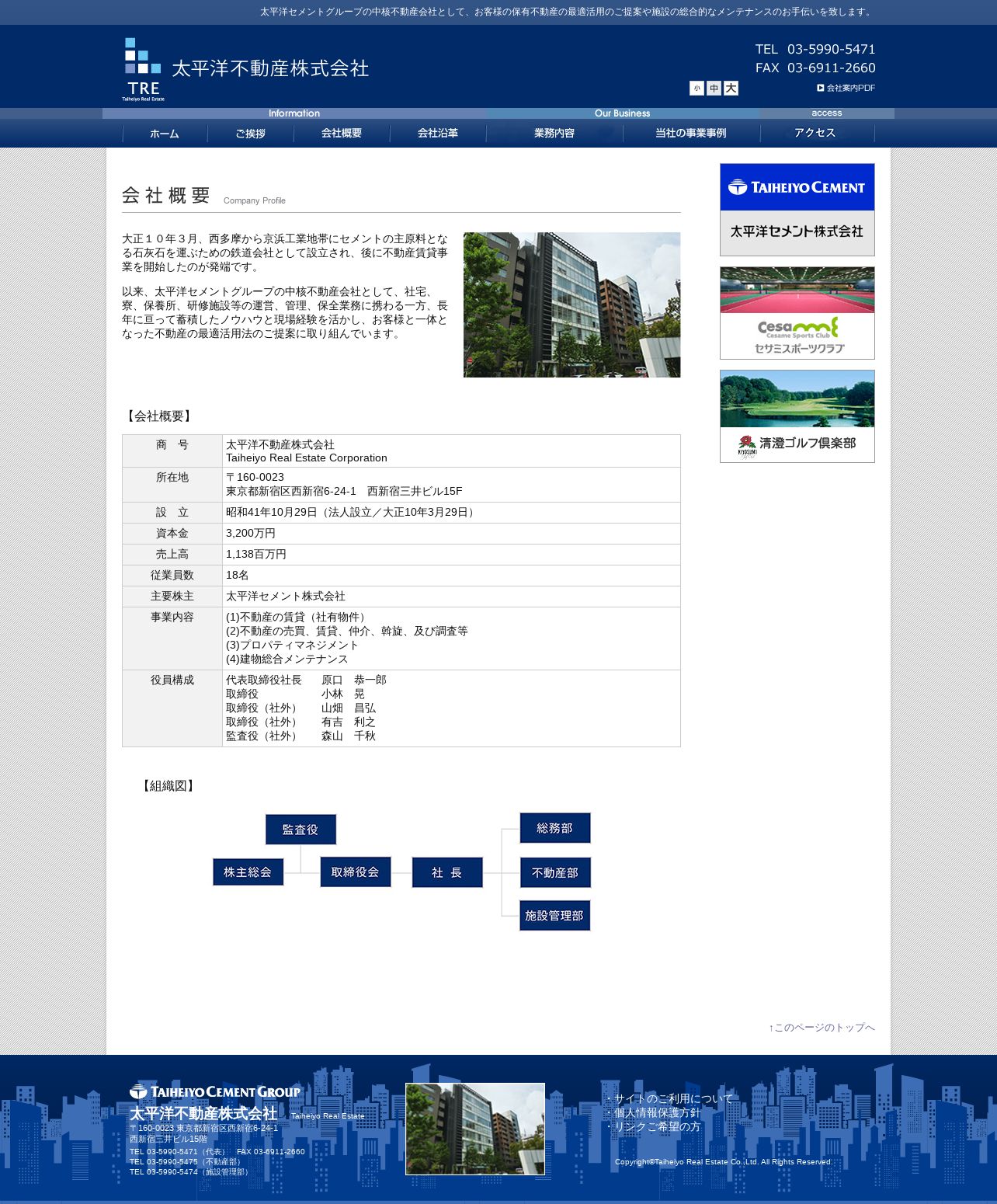This screenshot has height=1204, width=997.
Task: Open the 会社案内PDF link
Action: (846, 88)
